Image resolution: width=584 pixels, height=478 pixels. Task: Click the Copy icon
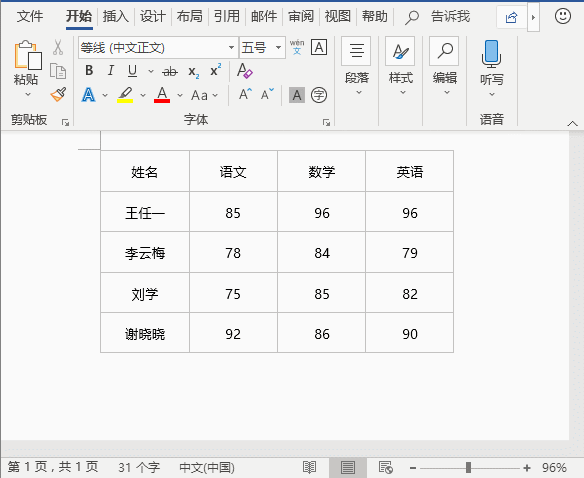pyautogui.click(x=58, y=71)
